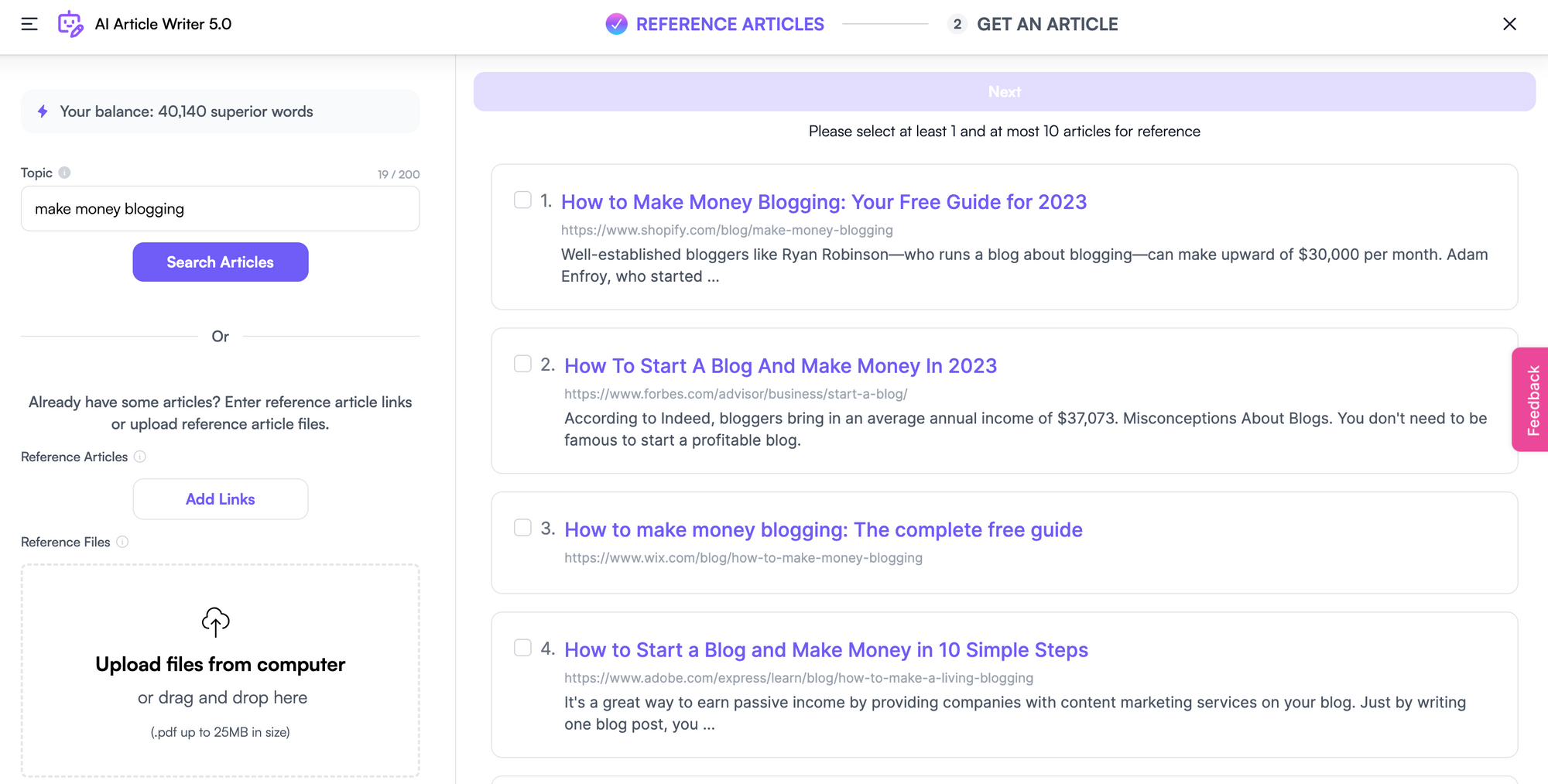The width and height of the screenshot is (1548, 784).
Task: Click the purple checkmark step indicator
Action: pos(615,24)
